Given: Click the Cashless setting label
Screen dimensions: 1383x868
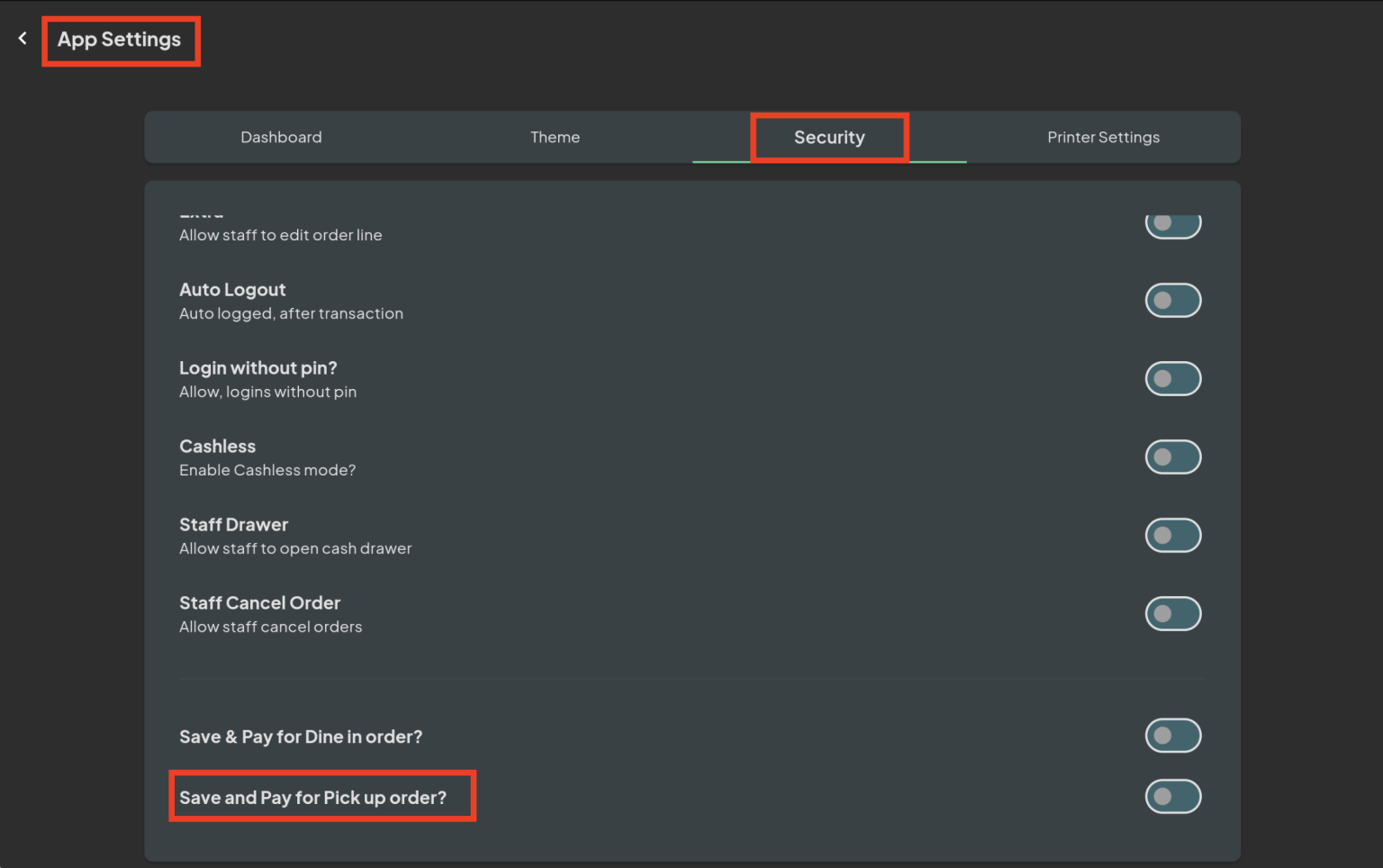Looking at the screenshot, I should coord(217,447).
